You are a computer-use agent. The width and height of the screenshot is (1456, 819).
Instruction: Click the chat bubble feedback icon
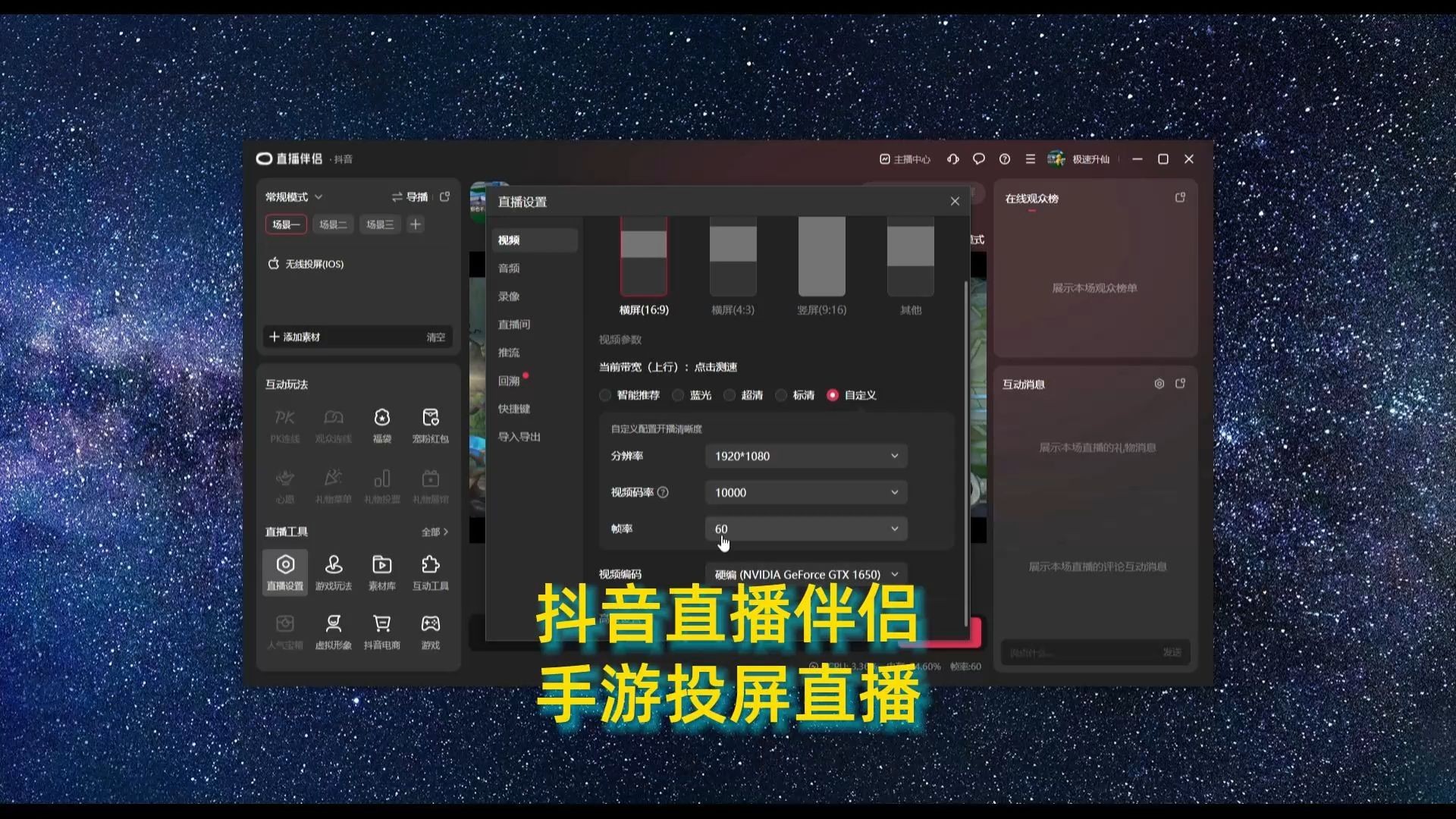point(979,159)
